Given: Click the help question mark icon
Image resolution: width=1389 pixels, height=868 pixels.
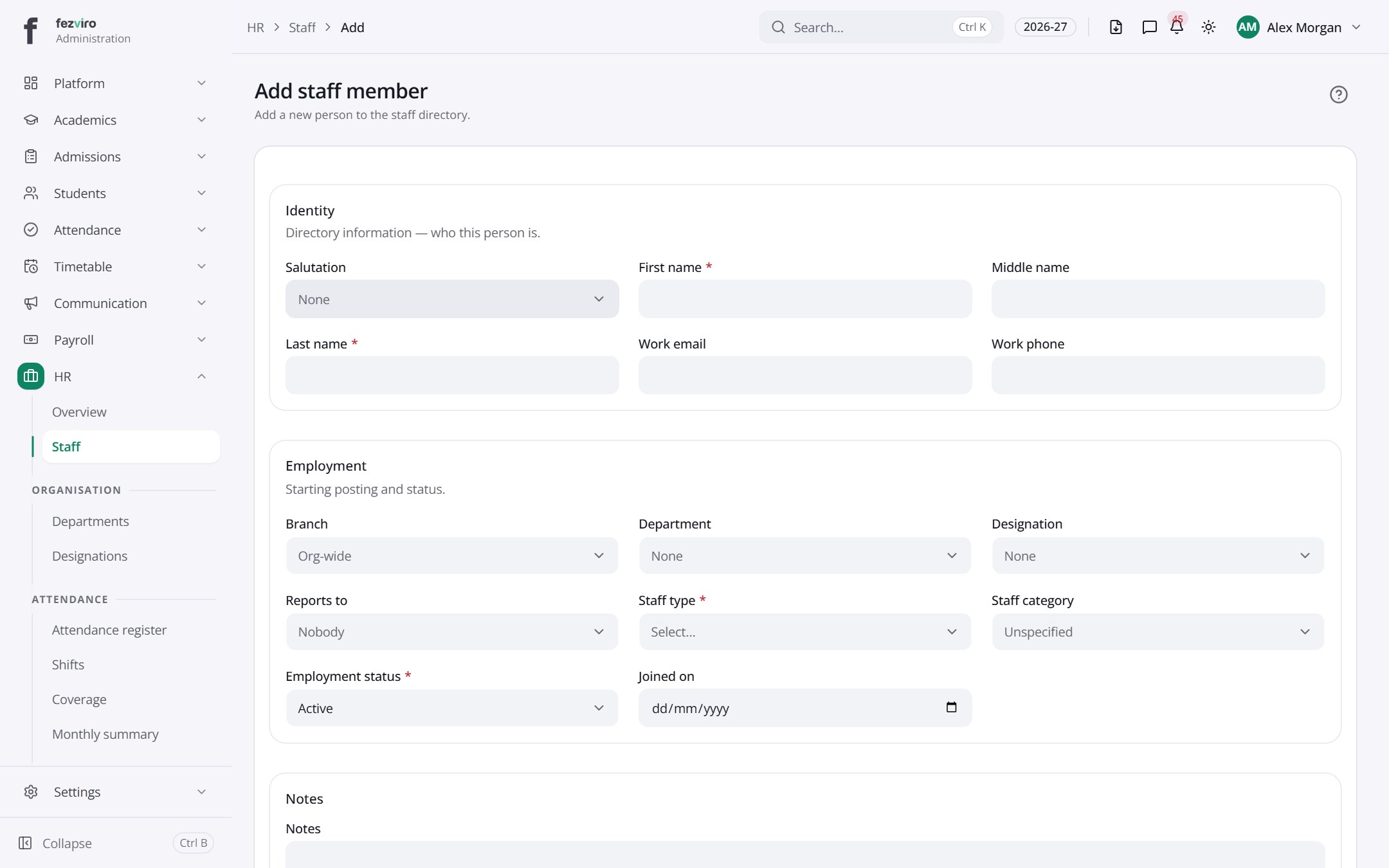Looking at the screenshot, I should pyautogui.click(x=1338, y=95).
